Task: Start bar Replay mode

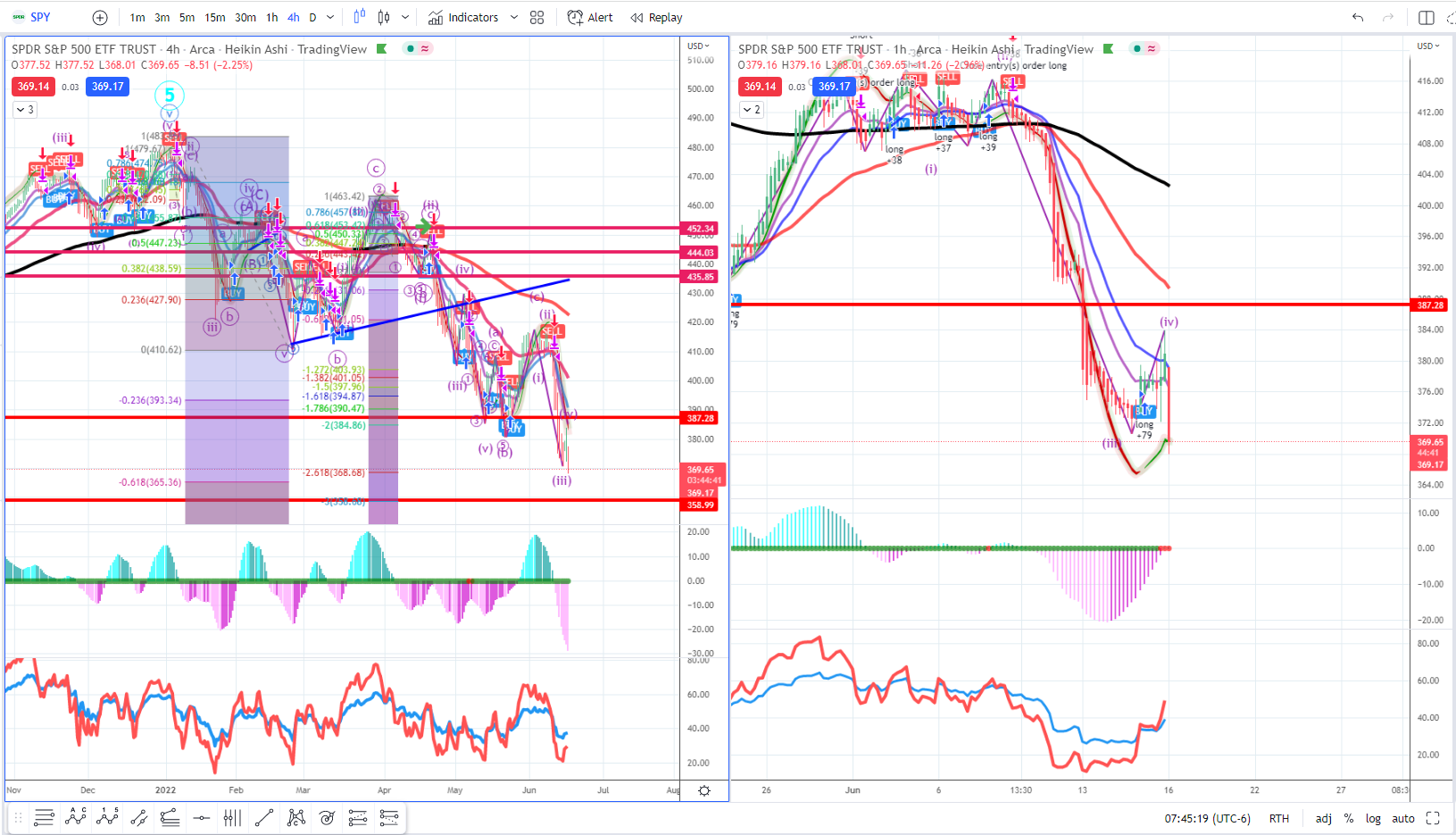Action: (656, 18)
